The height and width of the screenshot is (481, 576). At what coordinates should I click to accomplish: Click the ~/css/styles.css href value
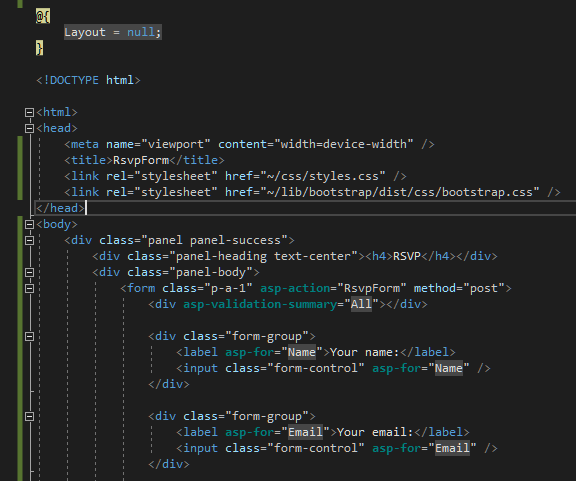pyautogui.click(x=323, y=176)
